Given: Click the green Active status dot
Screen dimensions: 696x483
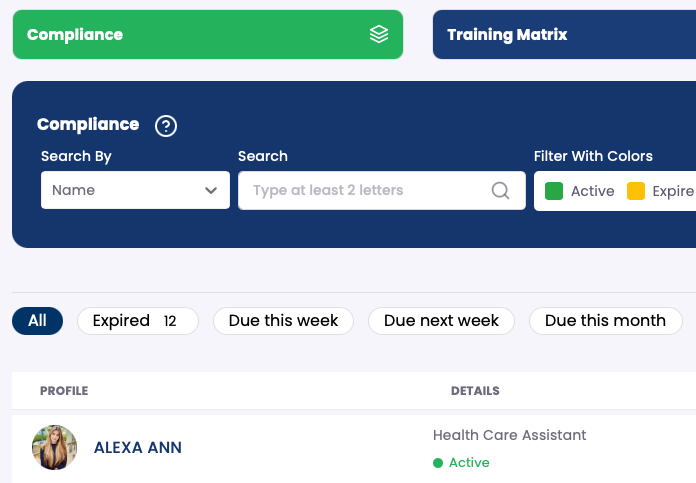Looking at the screenshot, I should tap(438, 463).
